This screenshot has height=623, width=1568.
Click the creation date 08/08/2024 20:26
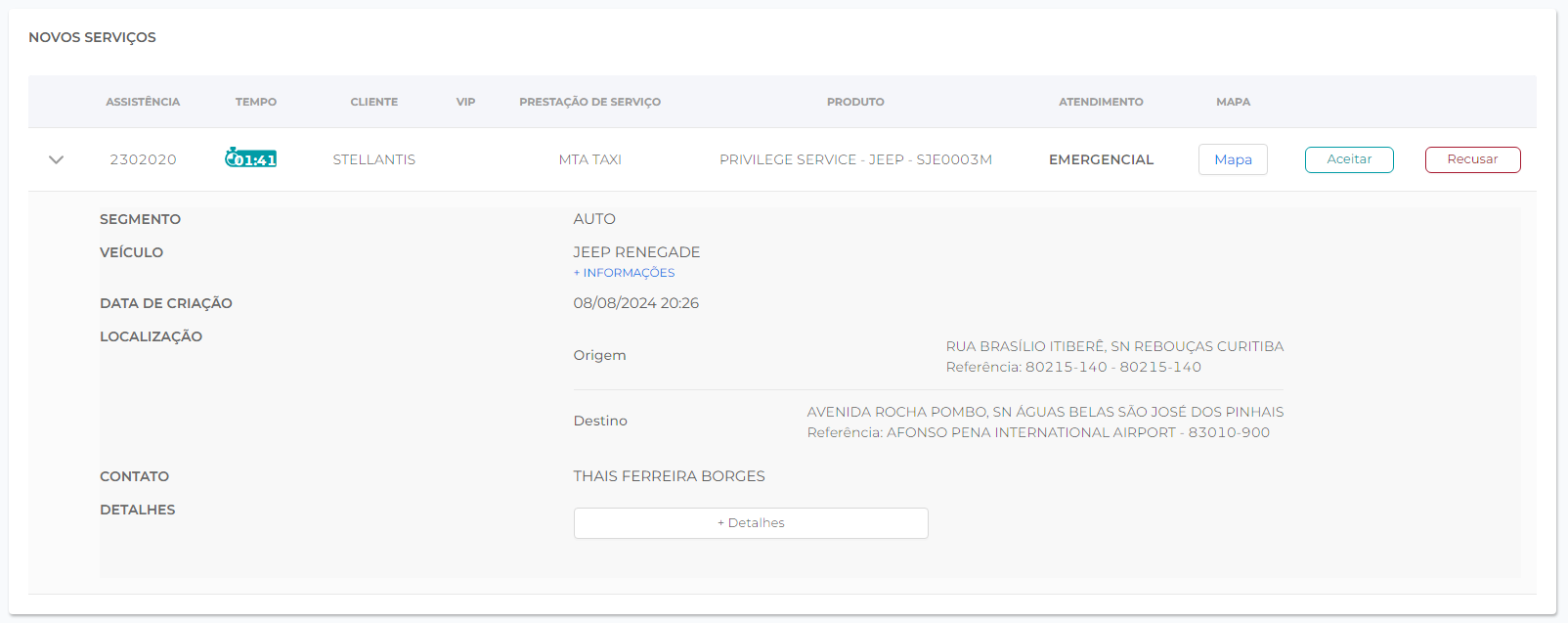point(636,303)
